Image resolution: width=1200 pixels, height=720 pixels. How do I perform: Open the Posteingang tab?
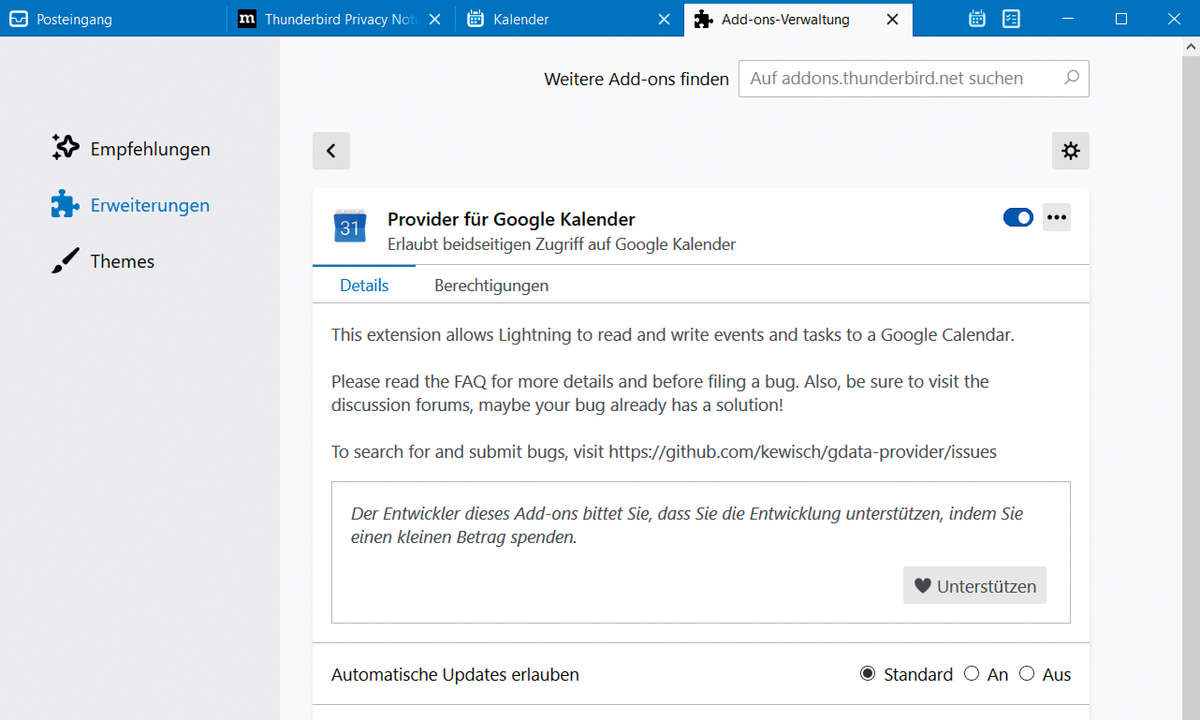pos(113,19)
